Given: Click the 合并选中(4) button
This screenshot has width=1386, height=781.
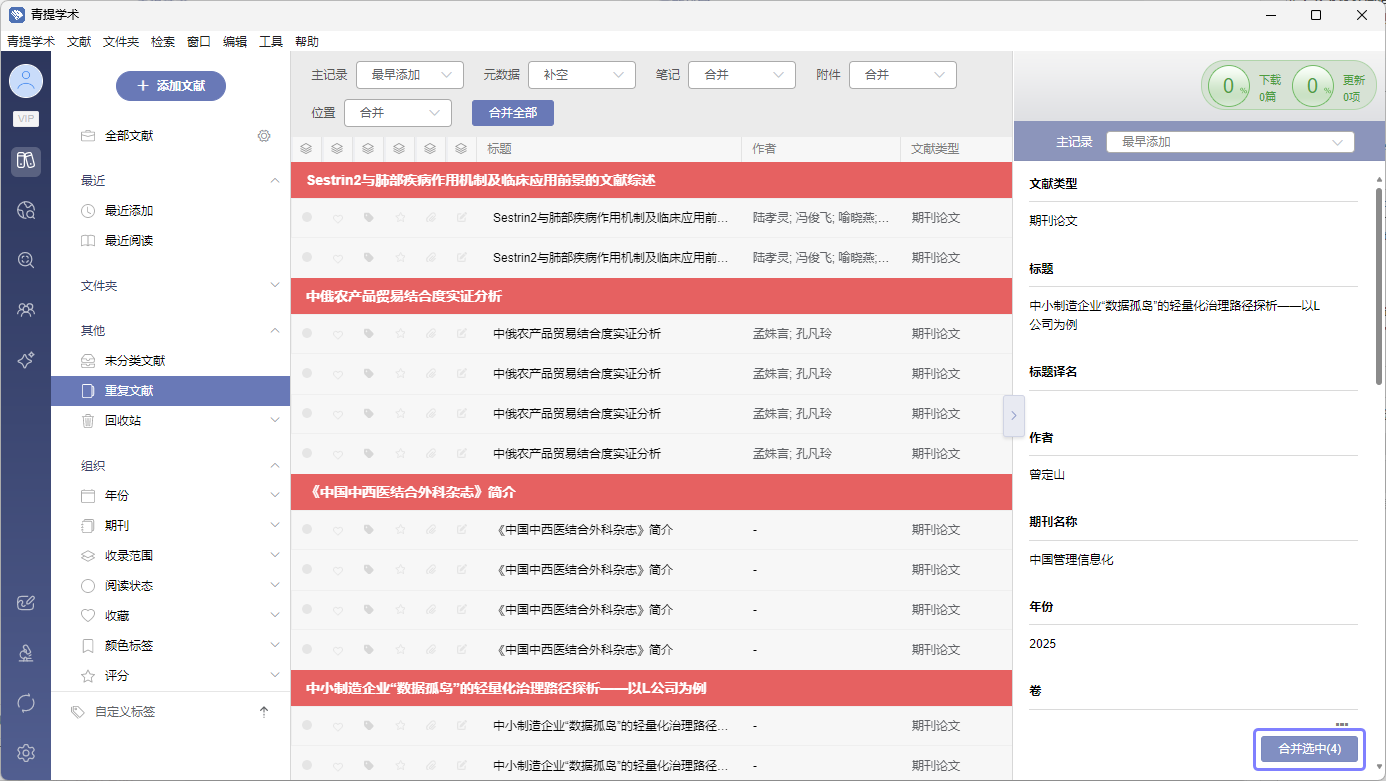Looking at the screenshot, I should coord(1309,749).
